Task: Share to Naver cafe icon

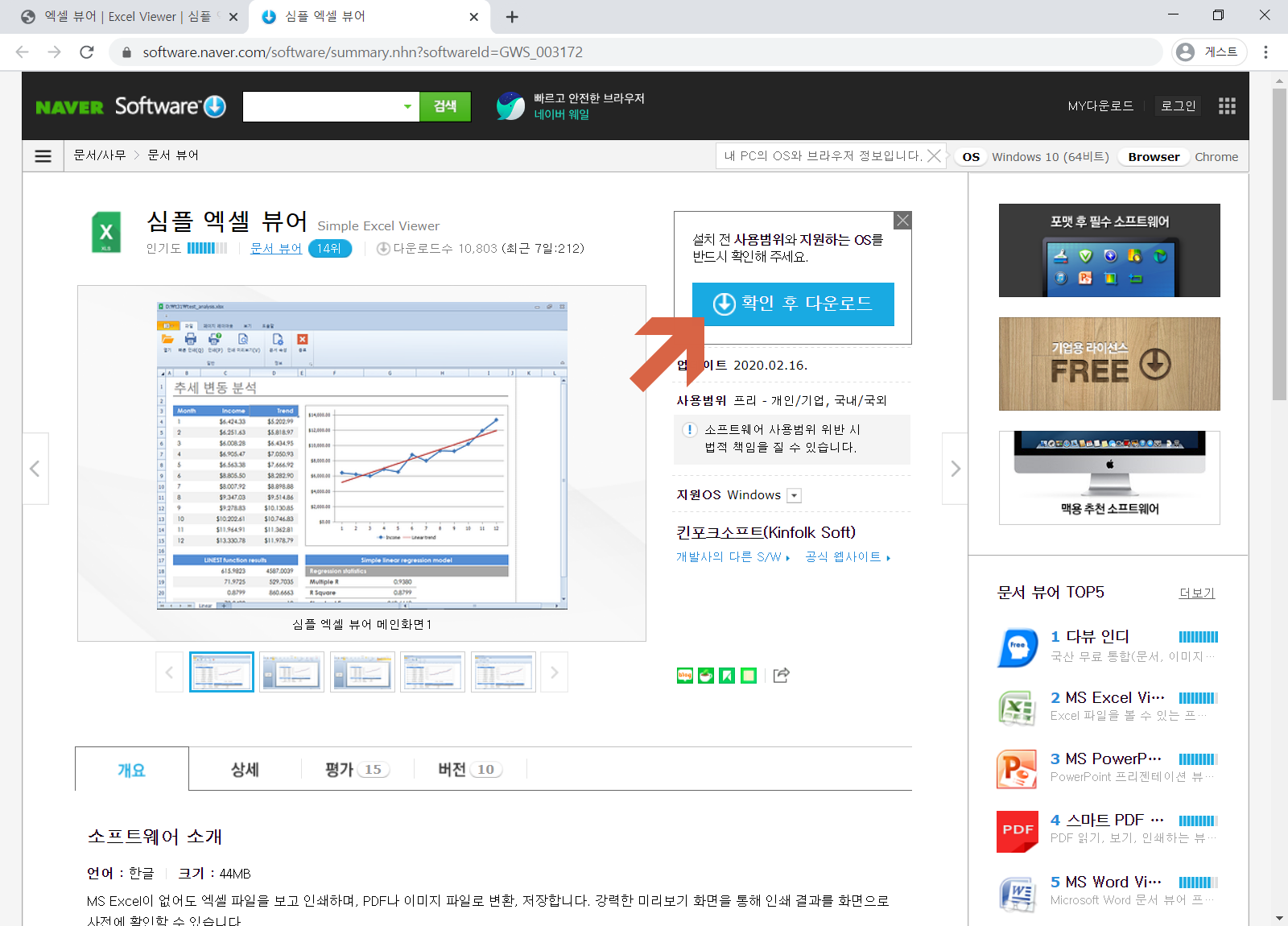Action: (706, 676)
